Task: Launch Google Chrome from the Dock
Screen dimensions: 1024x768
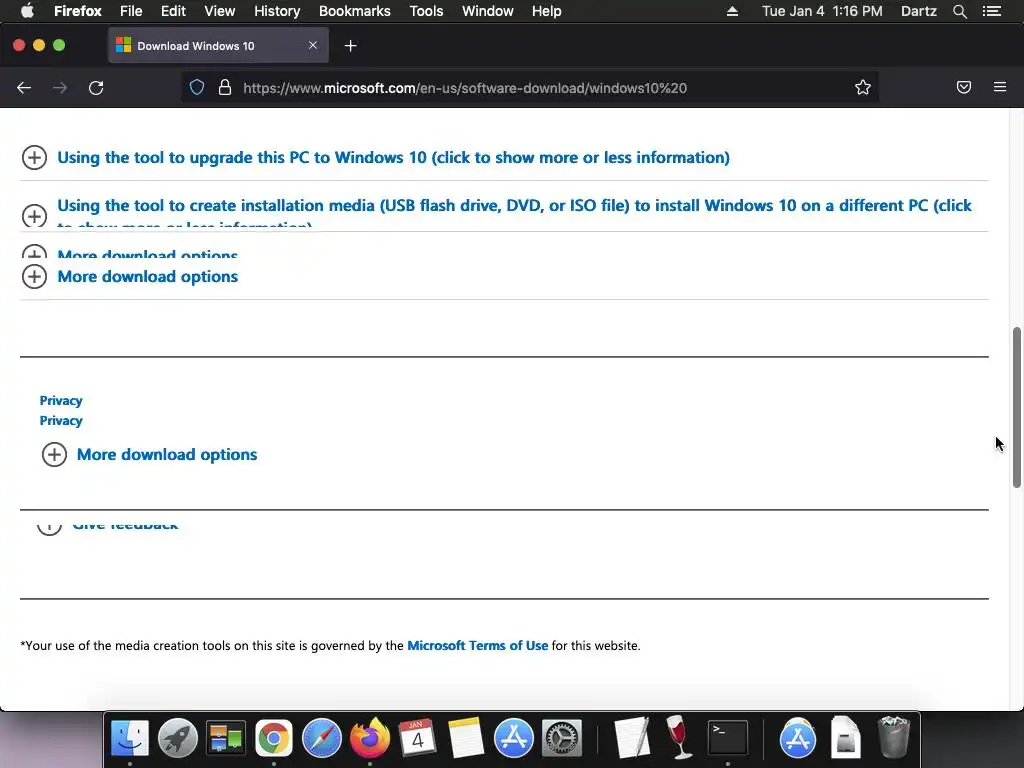Action: tap(274, 738)
